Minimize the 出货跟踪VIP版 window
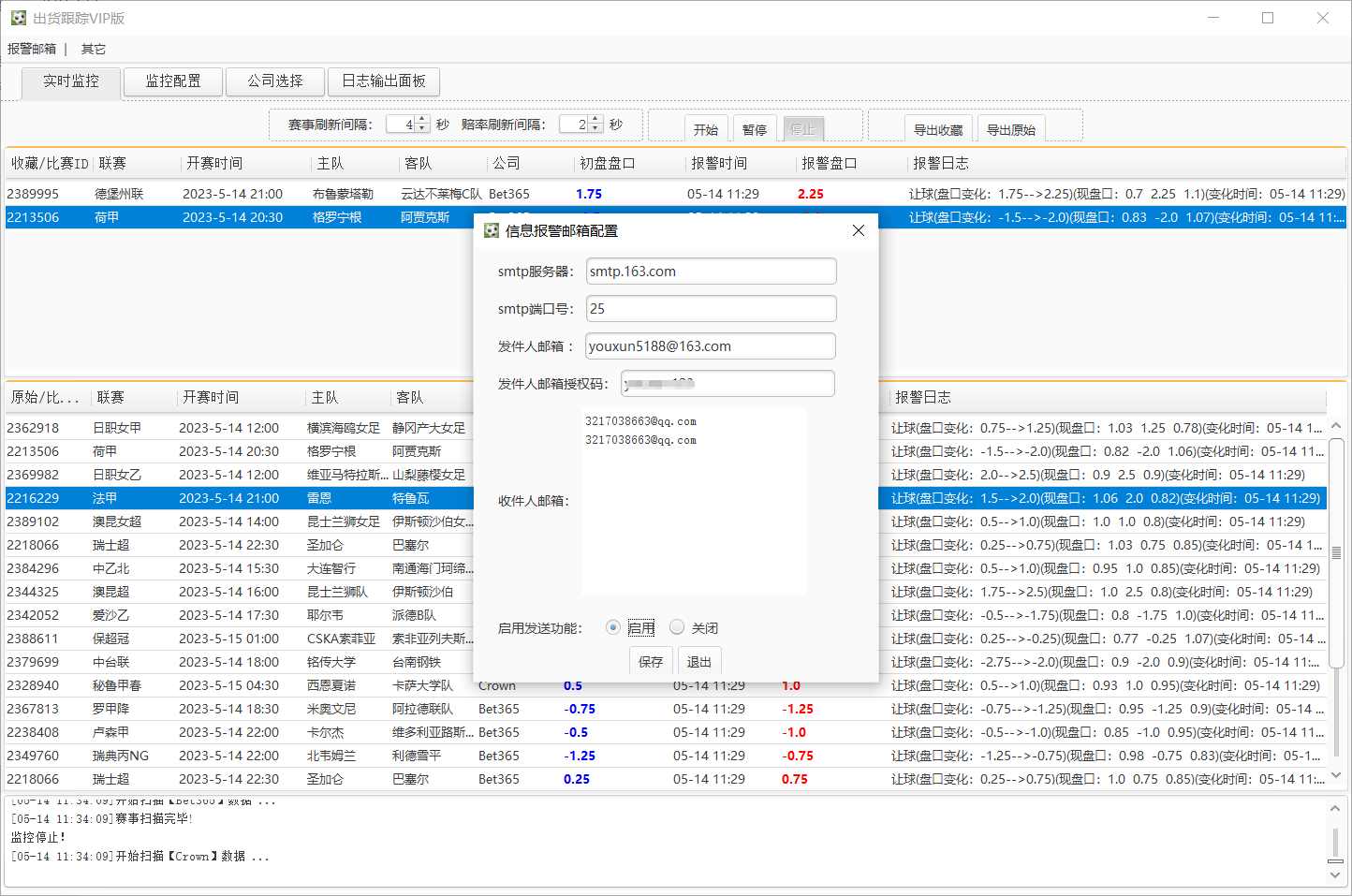 (1213, 18)
